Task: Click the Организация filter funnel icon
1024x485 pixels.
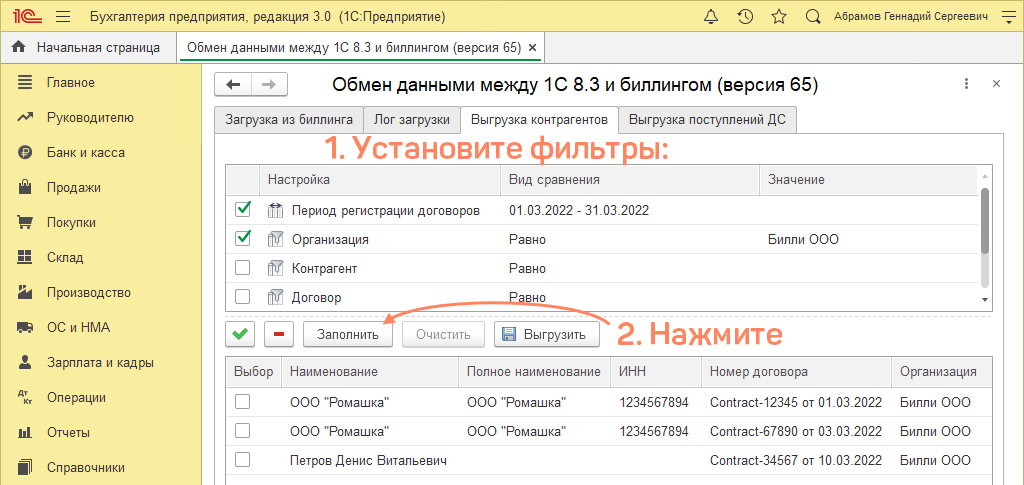Action: coord(275,239)
